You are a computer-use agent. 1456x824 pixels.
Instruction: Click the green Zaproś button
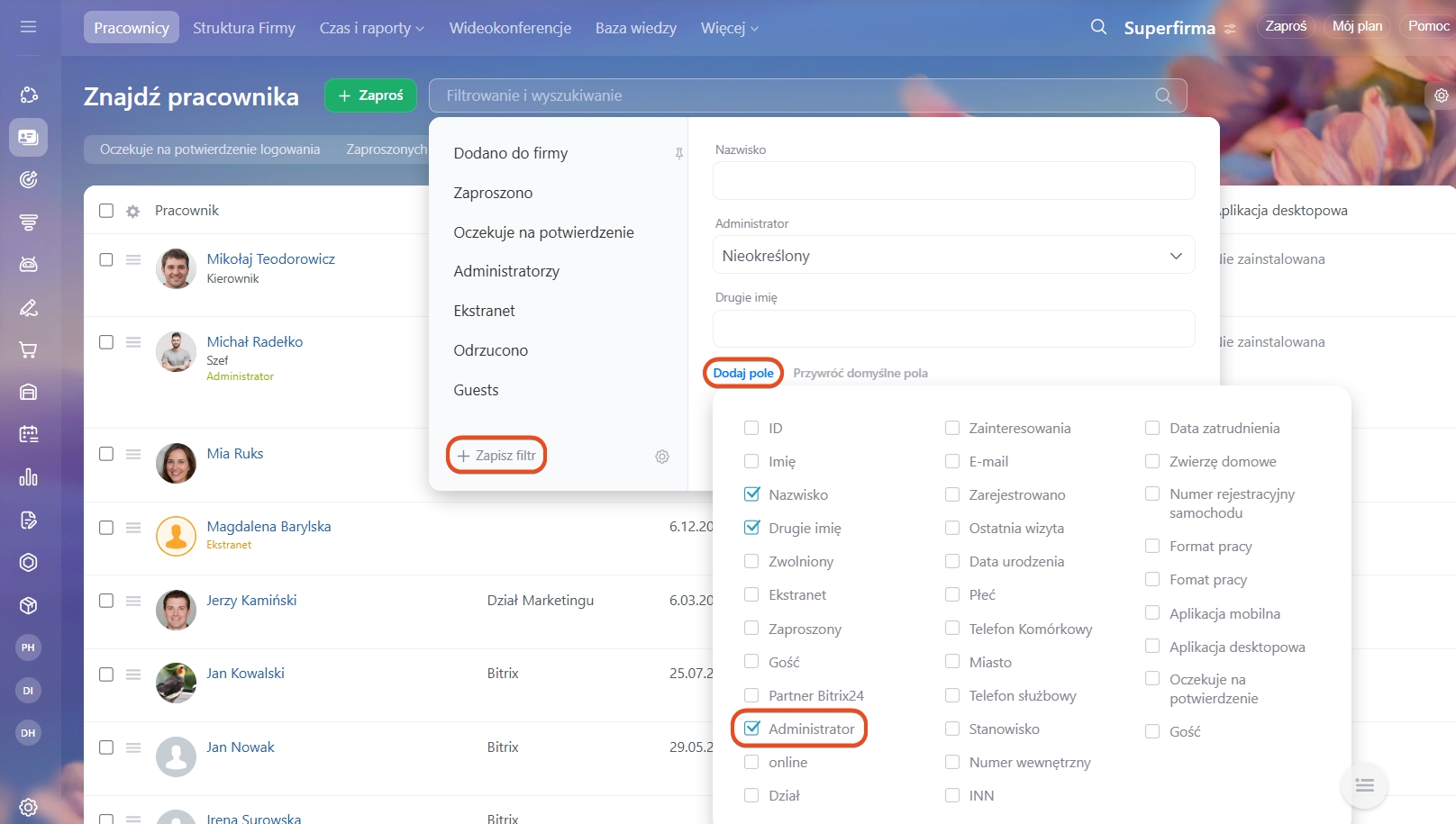[x=370, y=95]
